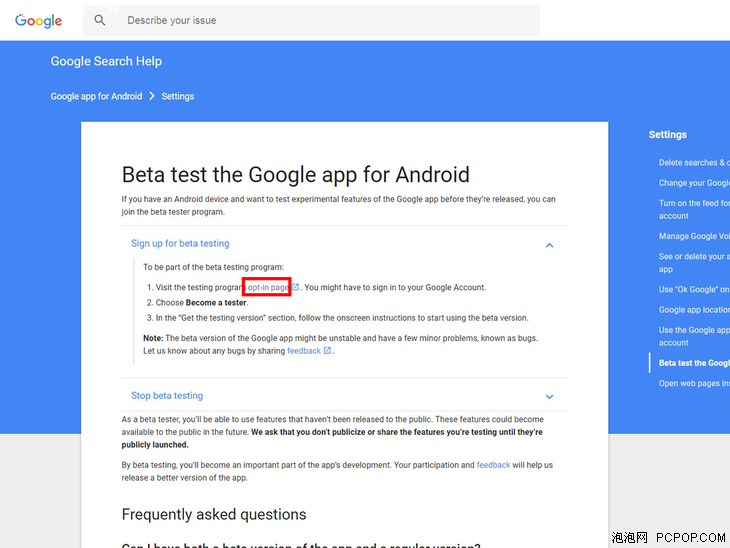This screenshot has width=730, height=548.
Task: Open Open web pages sidebar item
Action: pos(694,383)
